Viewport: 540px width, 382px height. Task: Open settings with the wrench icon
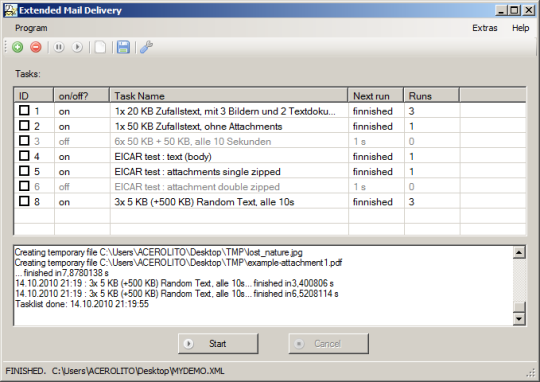146,47
